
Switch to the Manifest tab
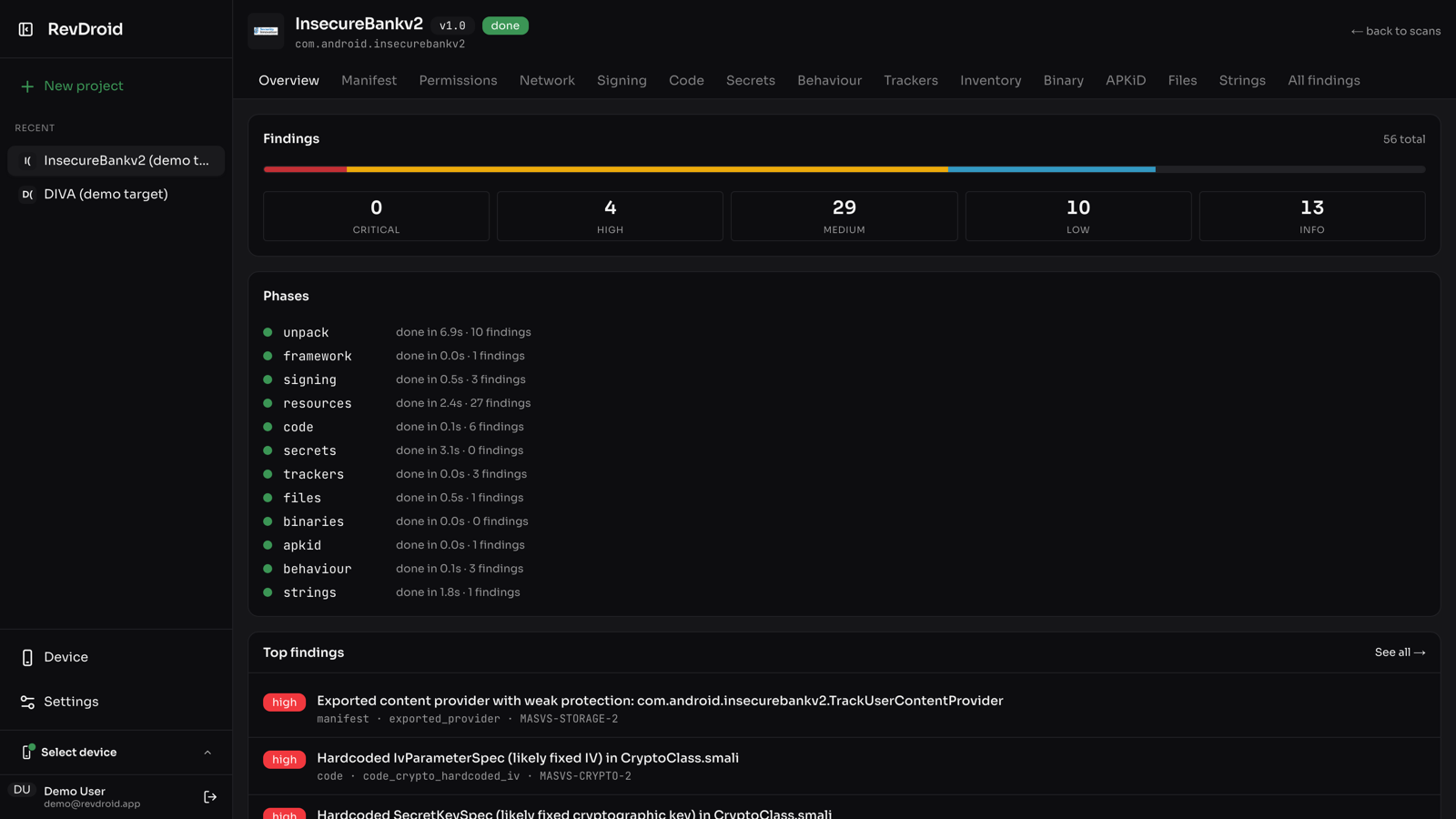369,80
